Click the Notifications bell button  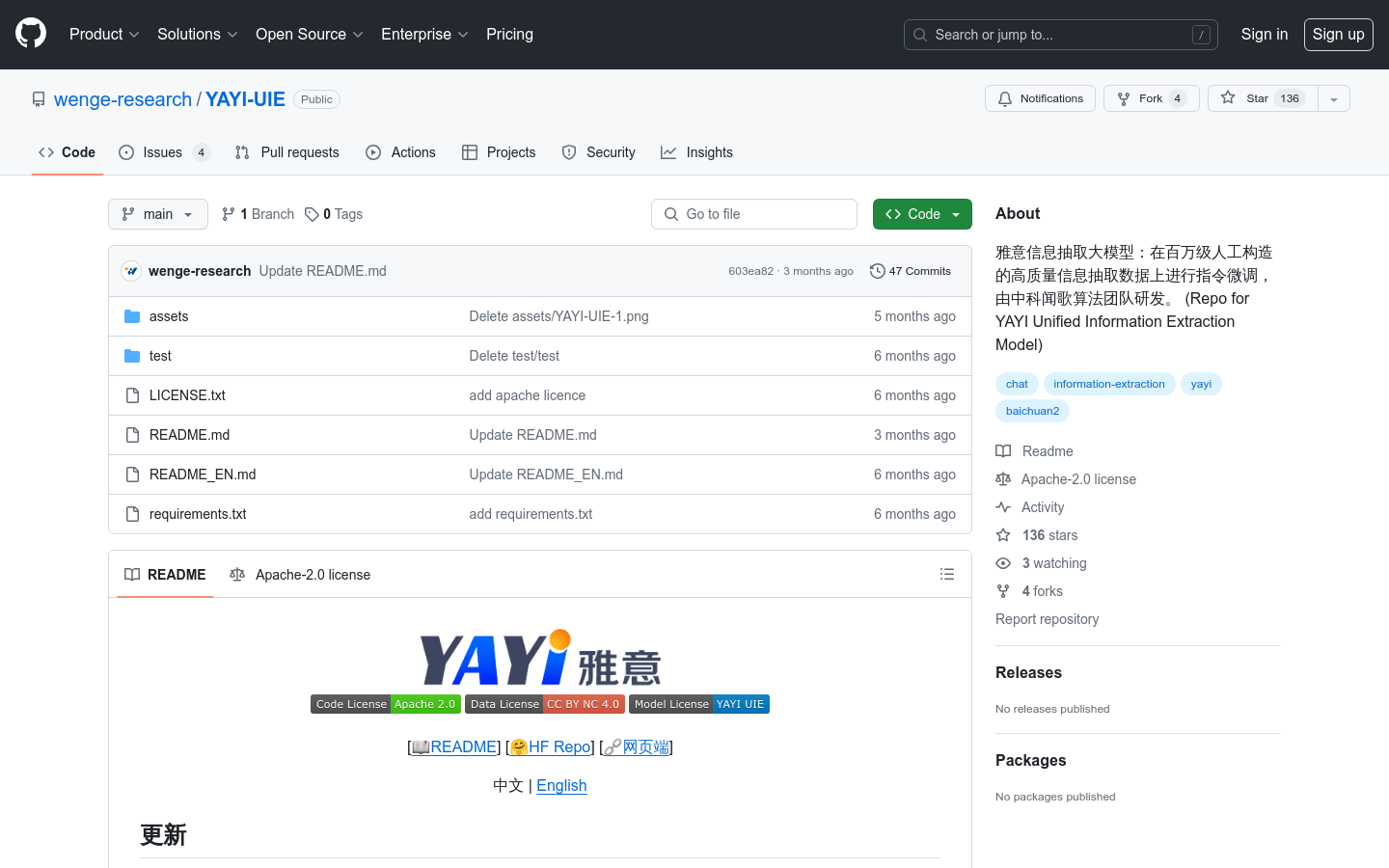(1040, 98)
